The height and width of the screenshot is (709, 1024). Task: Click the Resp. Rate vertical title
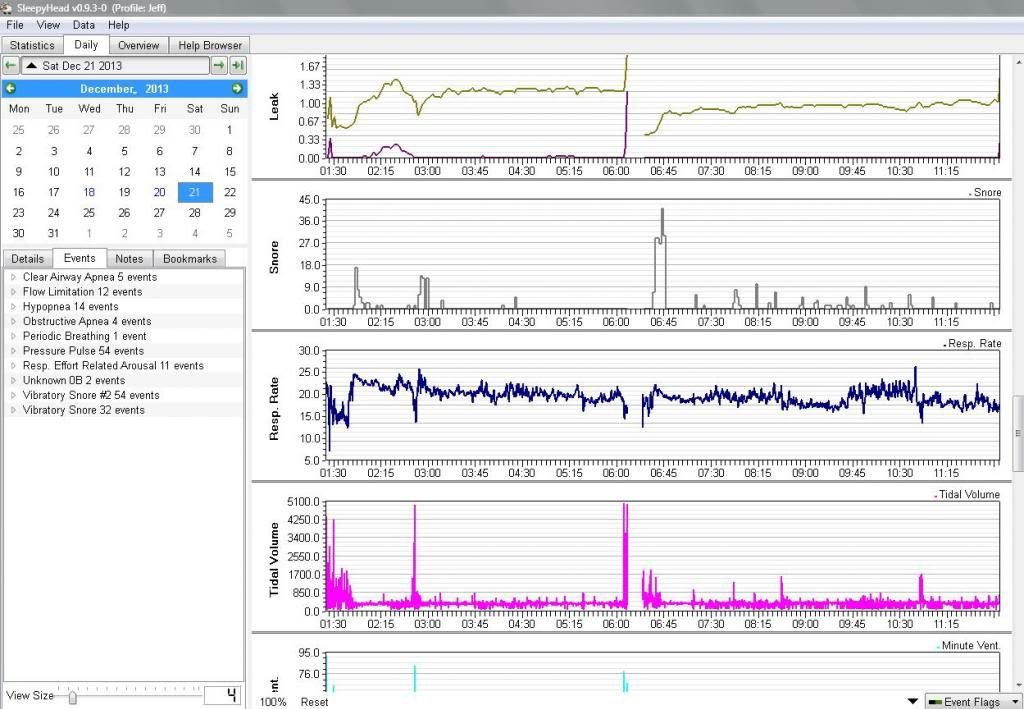click(274, 409)
